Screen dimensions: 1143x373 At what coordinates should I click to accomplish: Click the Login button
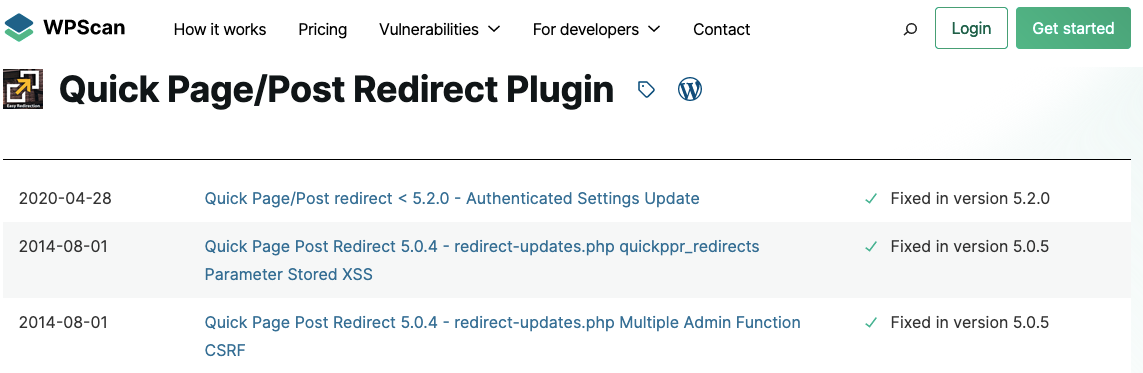(971, 28)
